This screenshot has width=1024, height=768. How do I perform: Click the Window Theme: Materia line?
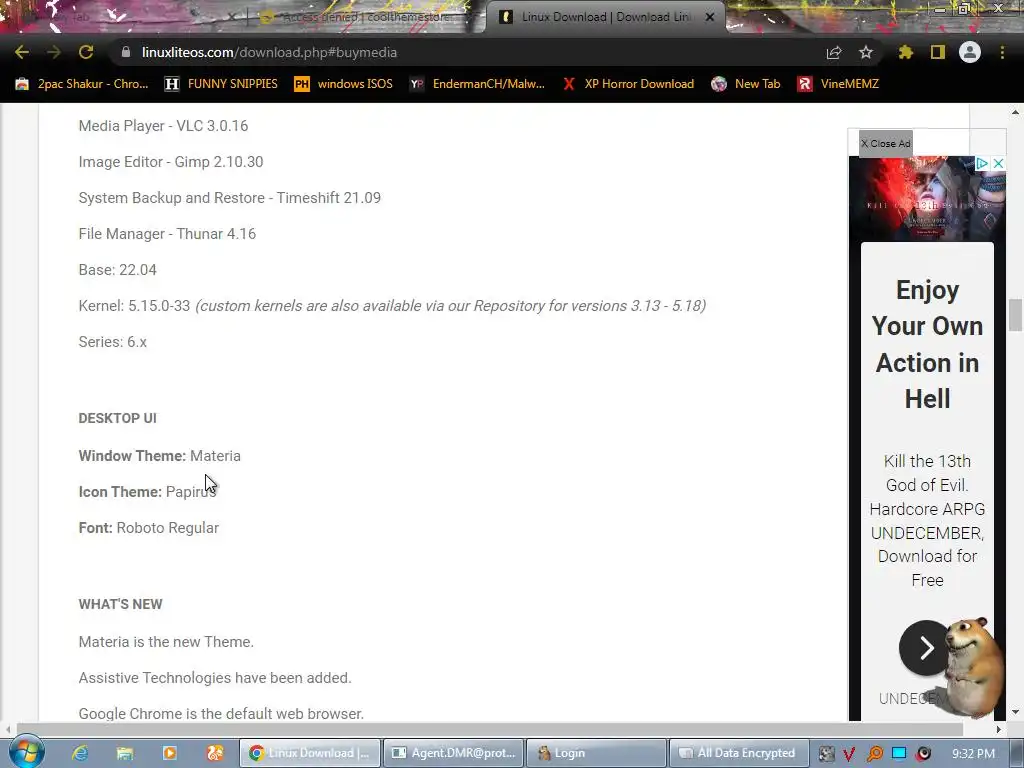pyautogui.click(x=159, y=456)
